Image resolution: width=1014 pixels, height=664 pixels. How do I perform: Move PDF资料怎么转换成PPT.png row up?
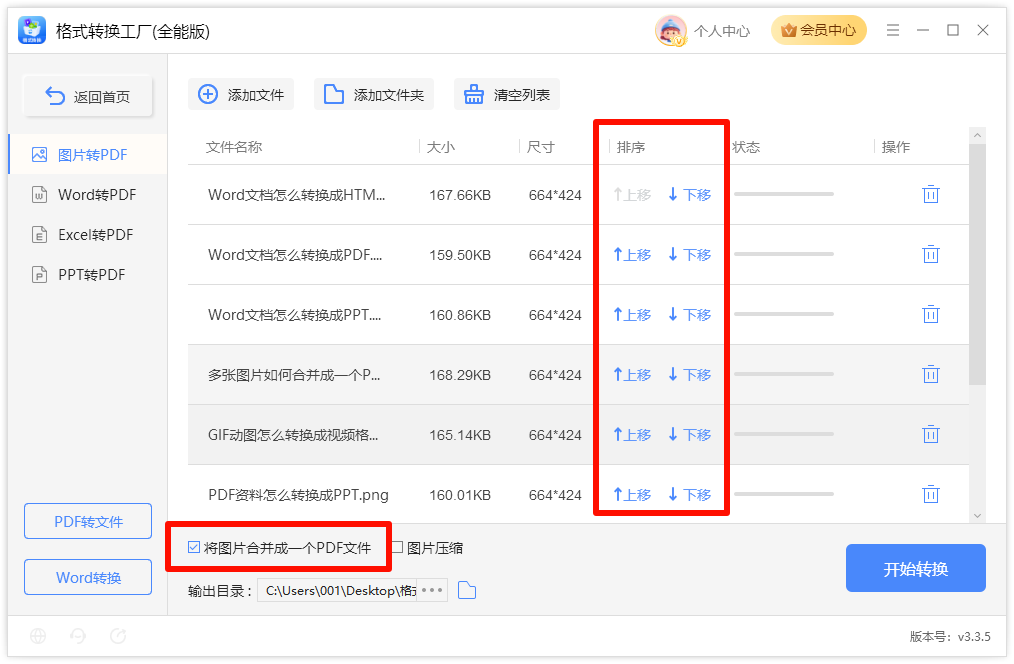(x=632, y=495)
